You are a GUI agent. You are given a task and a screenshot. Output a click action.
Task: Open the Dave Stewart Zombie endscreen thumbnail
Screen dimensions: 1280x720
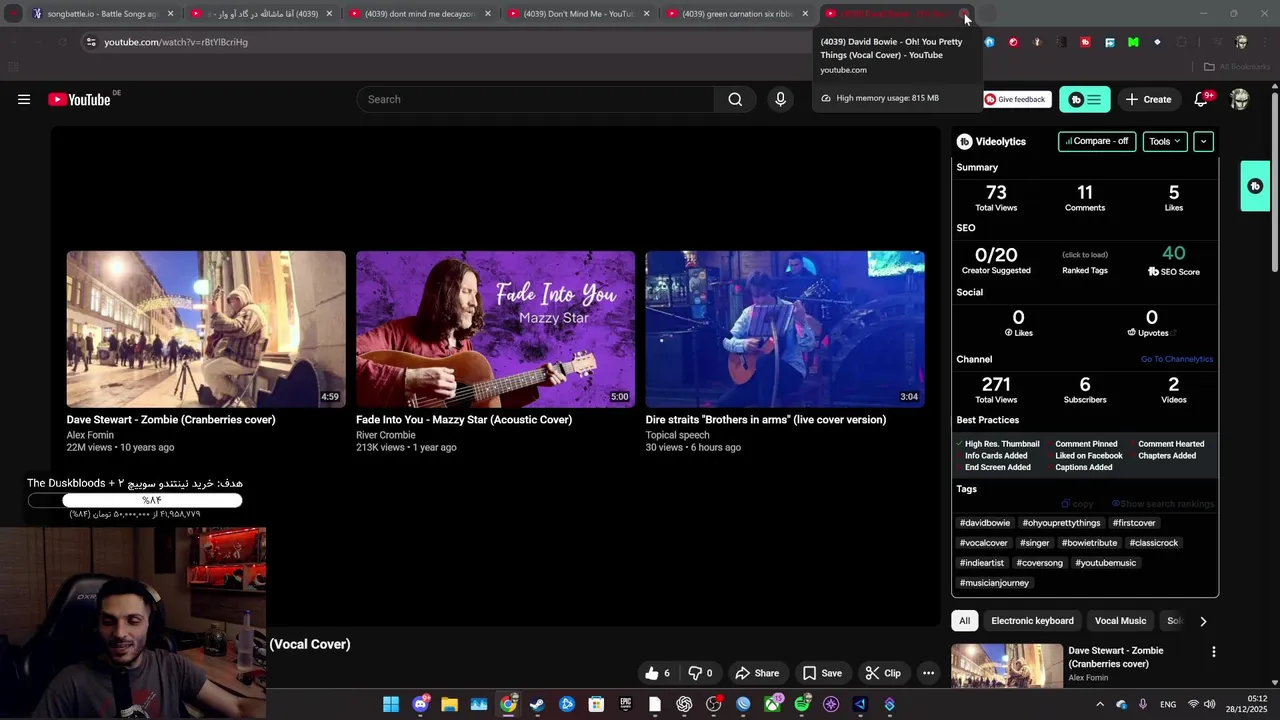tap(206, 329)
